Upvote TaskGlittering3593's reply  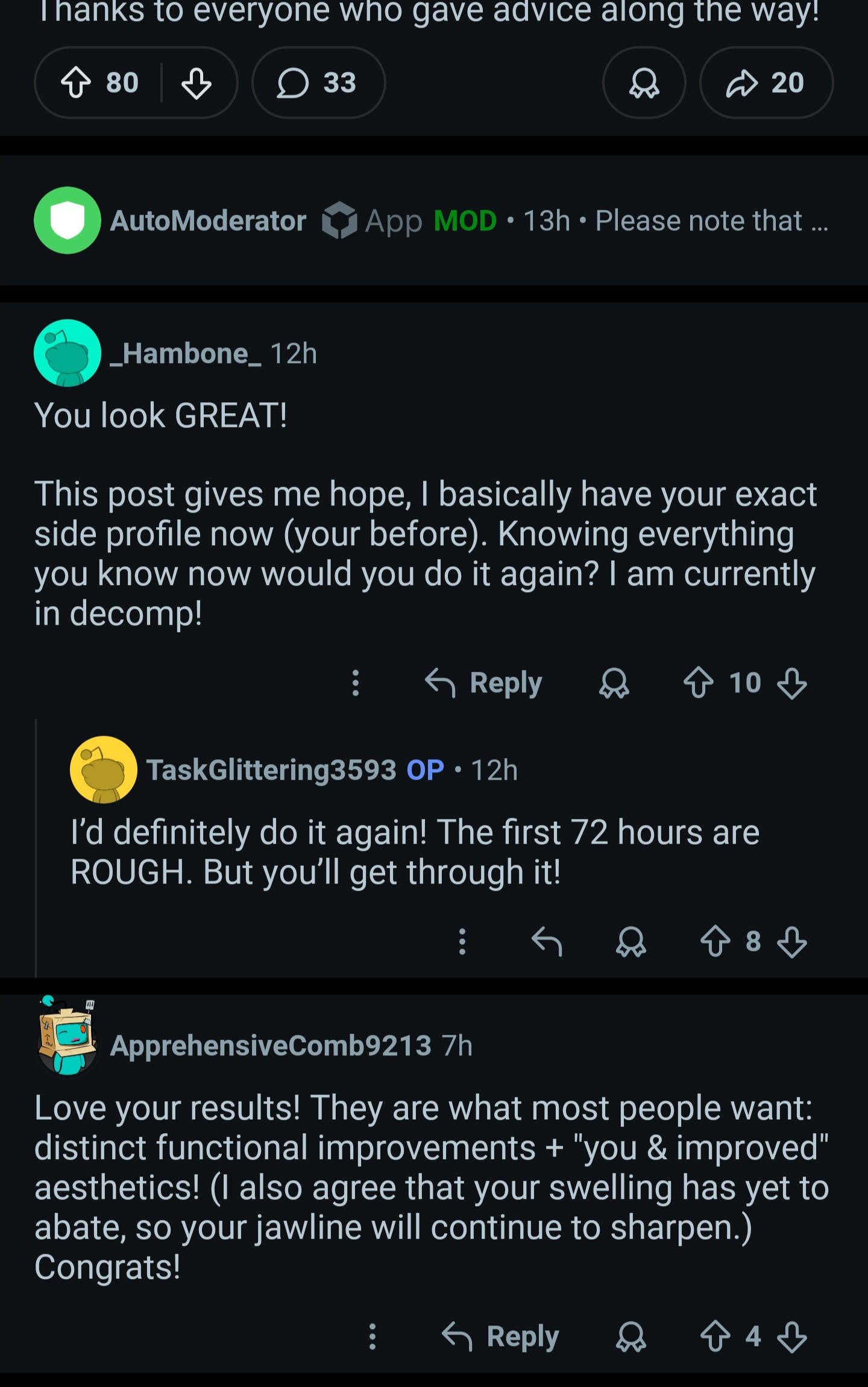pyautogui.click(x=715, y=941)
